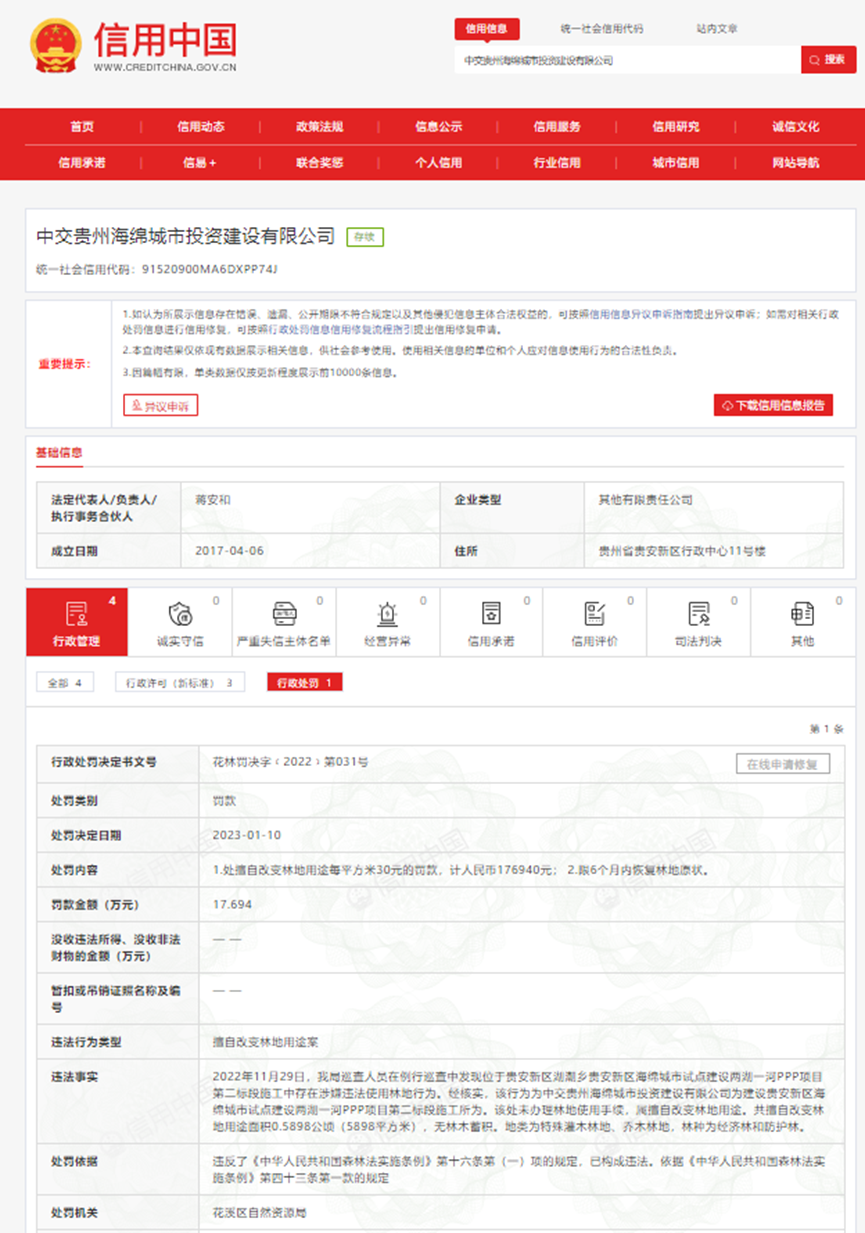Select the 行政许可（新标准）3 filter
The height and width of the screenshot is (1233, 865).
[x=179, y=682]
